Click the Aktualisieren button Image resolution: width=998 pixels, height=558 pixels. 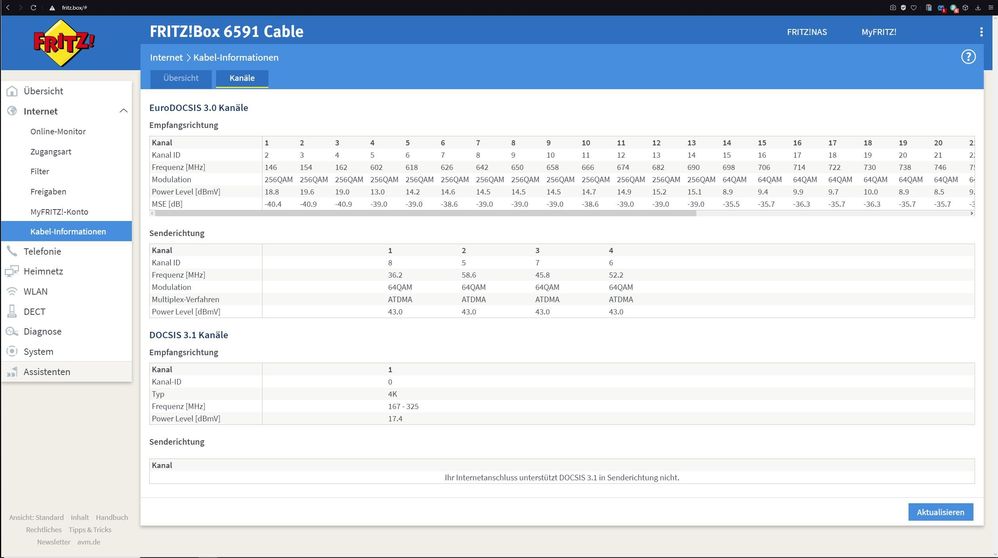(x=940, y=512)
